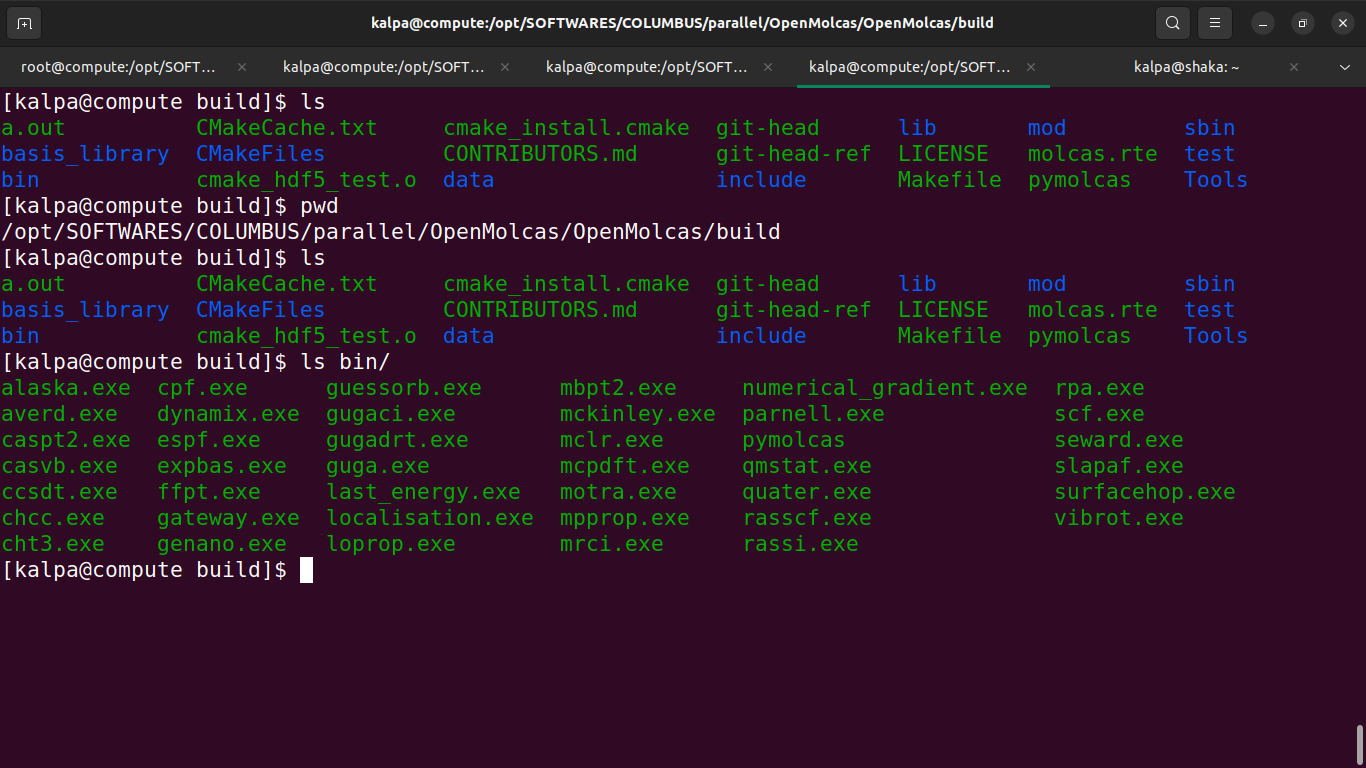The height and width of the screenshot is (768, 1366).
Task: Click mckinley.exe file name
Action: [x=638, y=414]
